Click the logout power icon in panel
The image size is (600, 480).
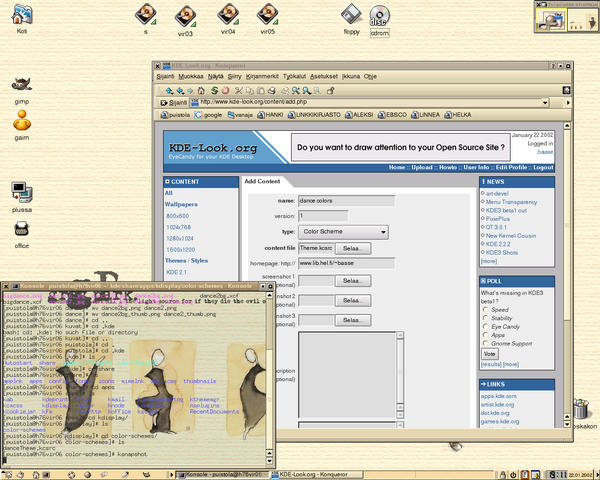pyautogui.click(x=513, y=475)
